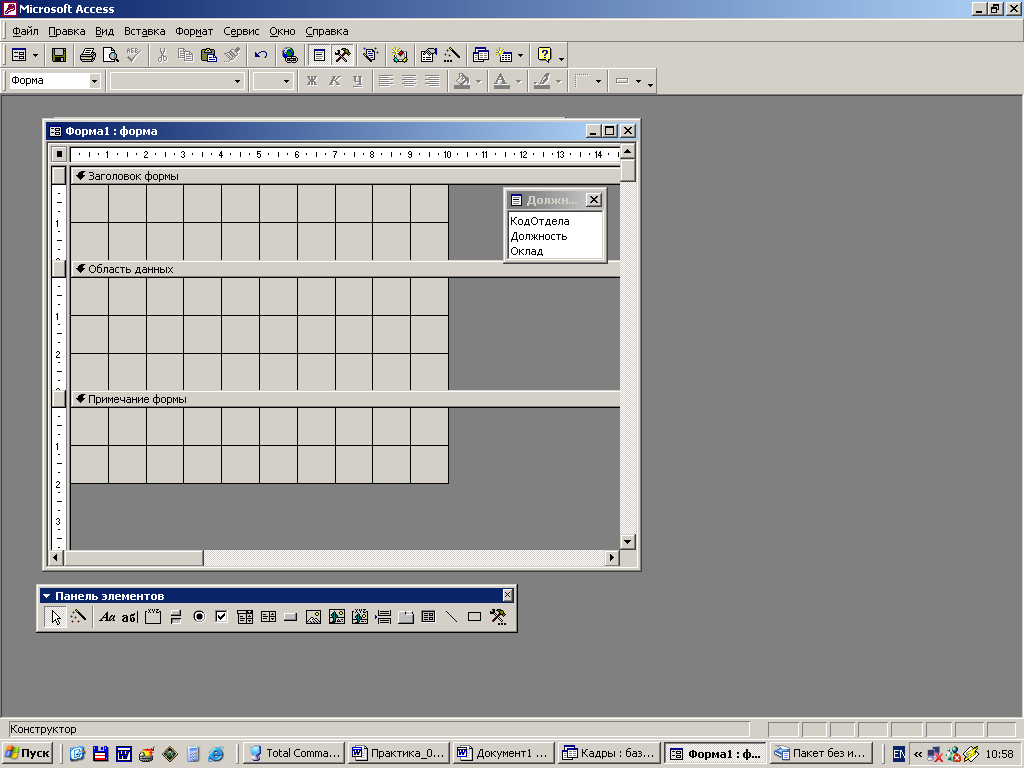Open the Вид menu
This screenshot has width=1024, height=768.
click(104, 31)
